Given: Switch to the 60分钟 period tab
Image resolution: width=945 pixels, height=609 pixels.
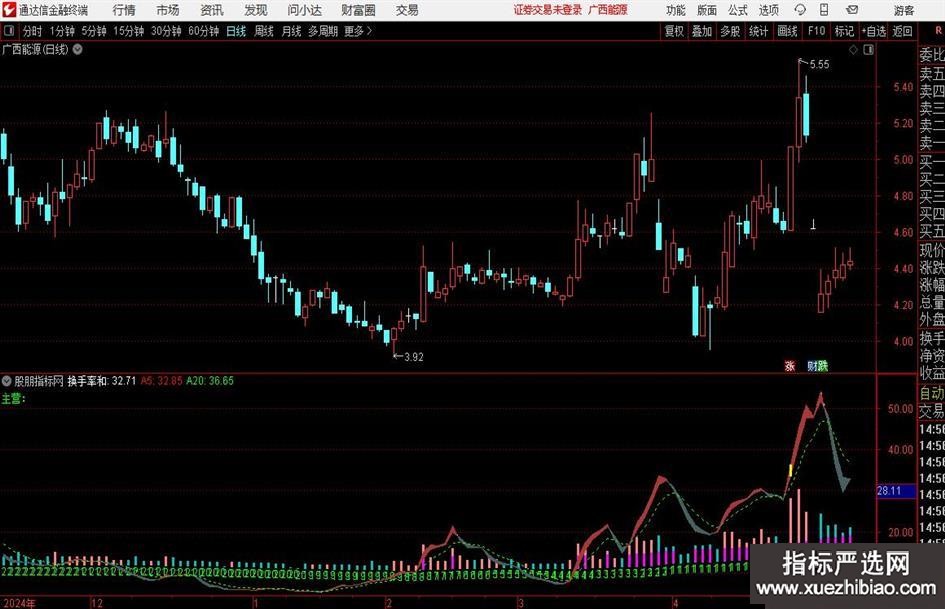Looking at the screenshot, I should [204, 31].
